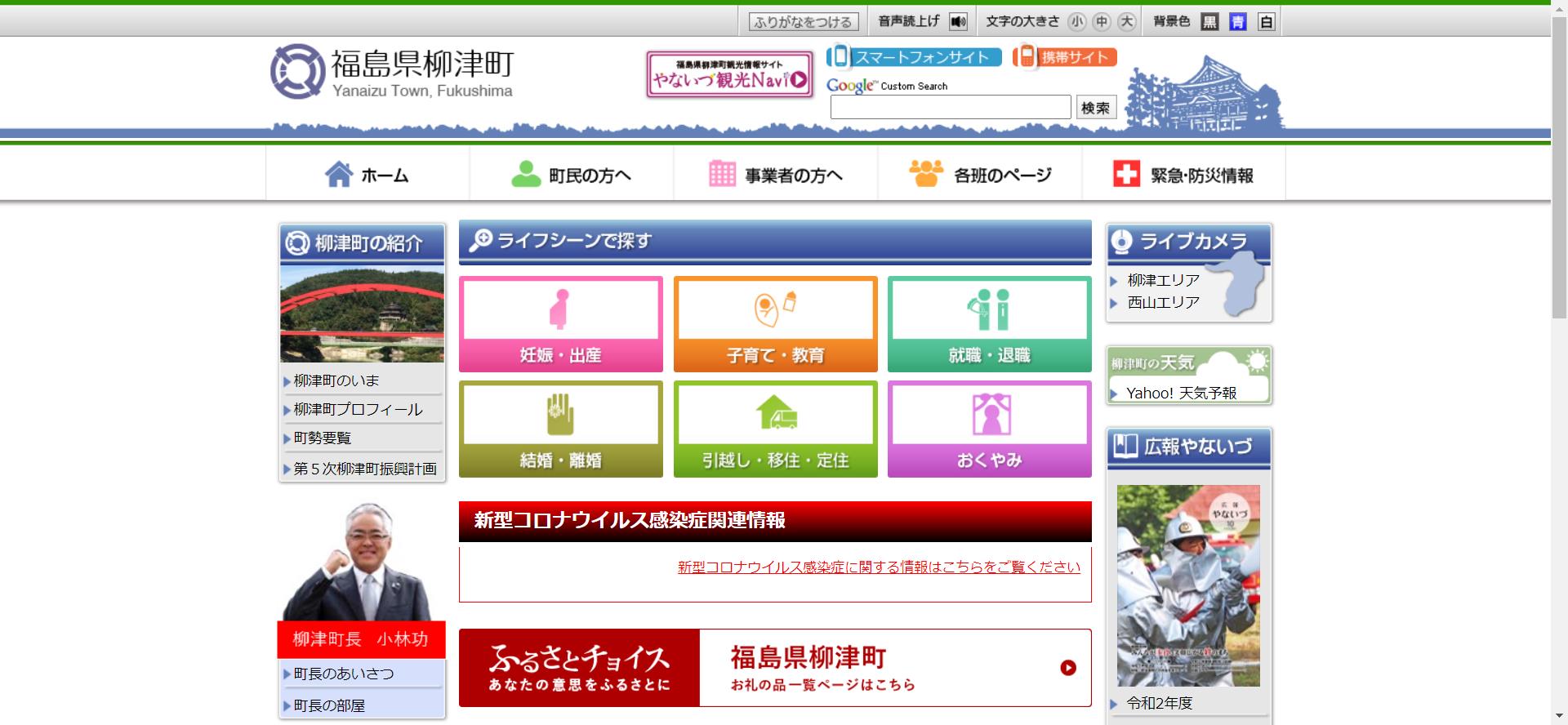
Task: Click the 新型コロナウイルス感染症関連情報 heading
Action: (630, 520)
